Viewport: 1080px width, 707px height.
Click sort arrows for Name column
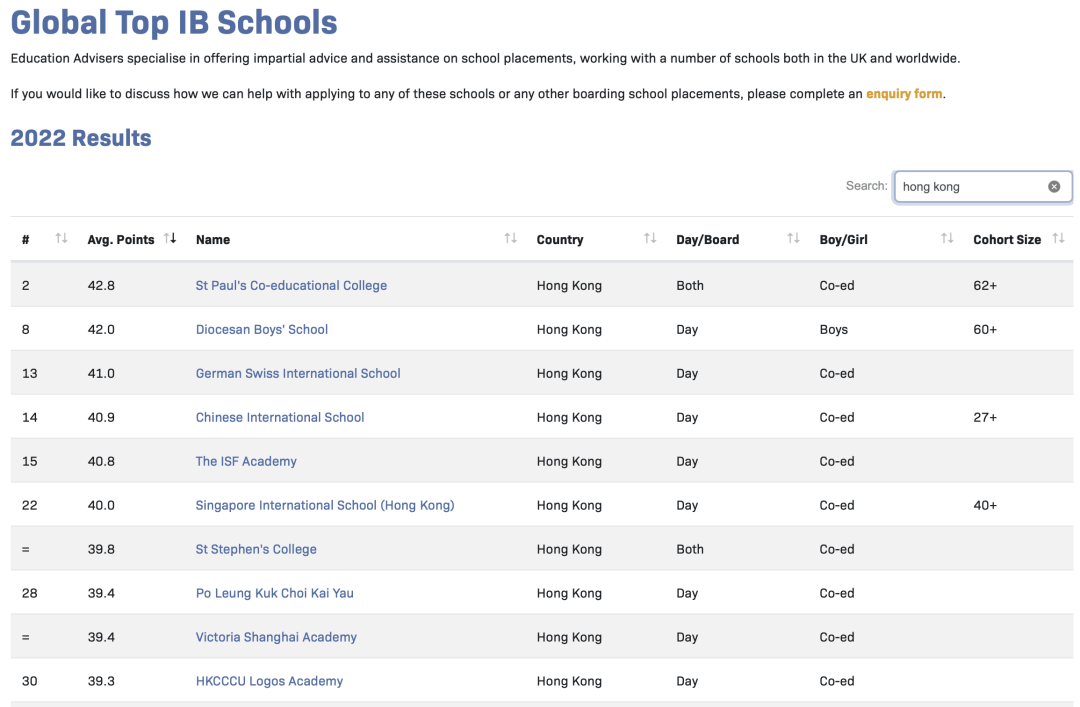510,239
